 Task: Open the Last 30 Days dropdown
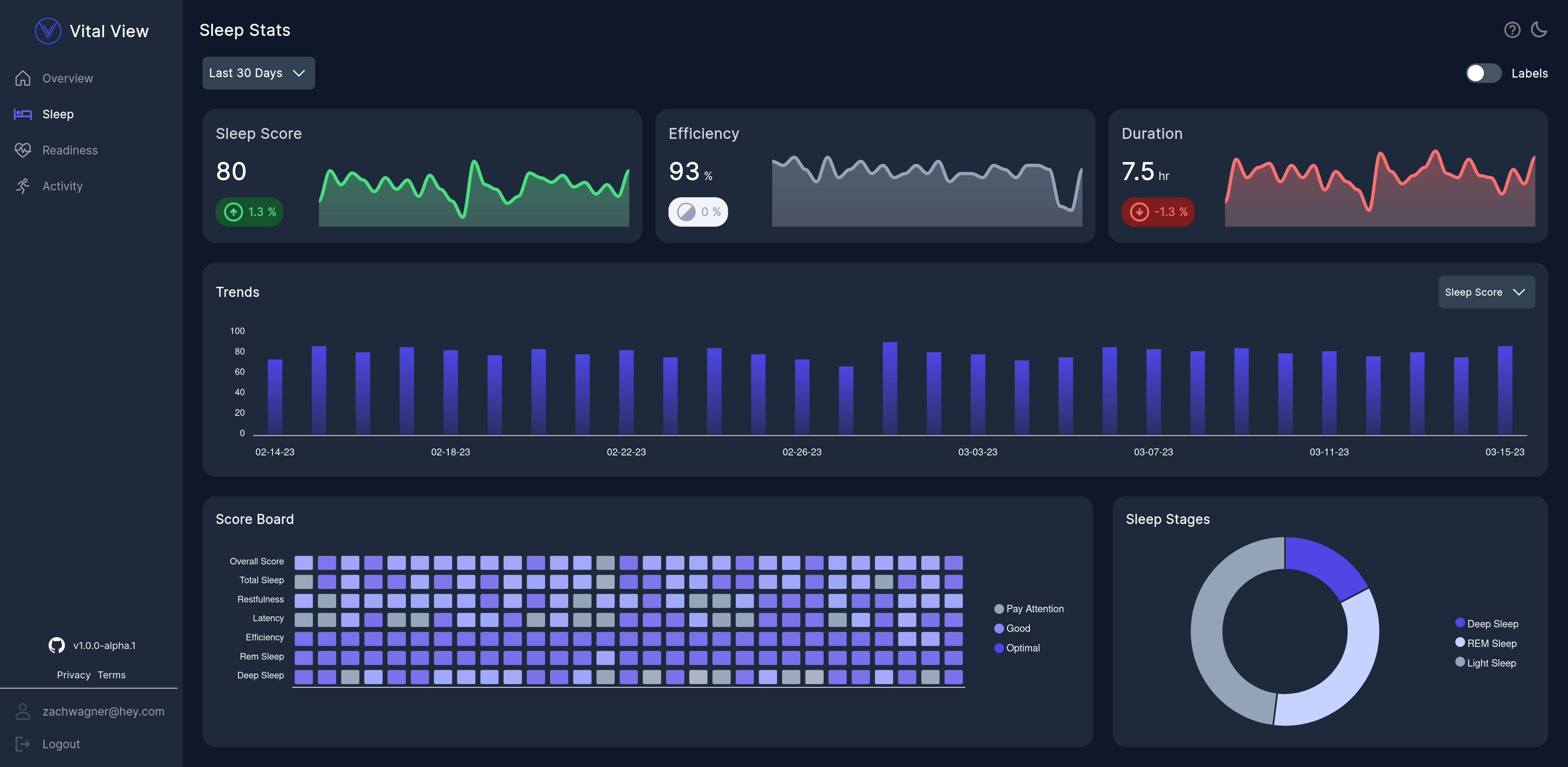point(258,73)
